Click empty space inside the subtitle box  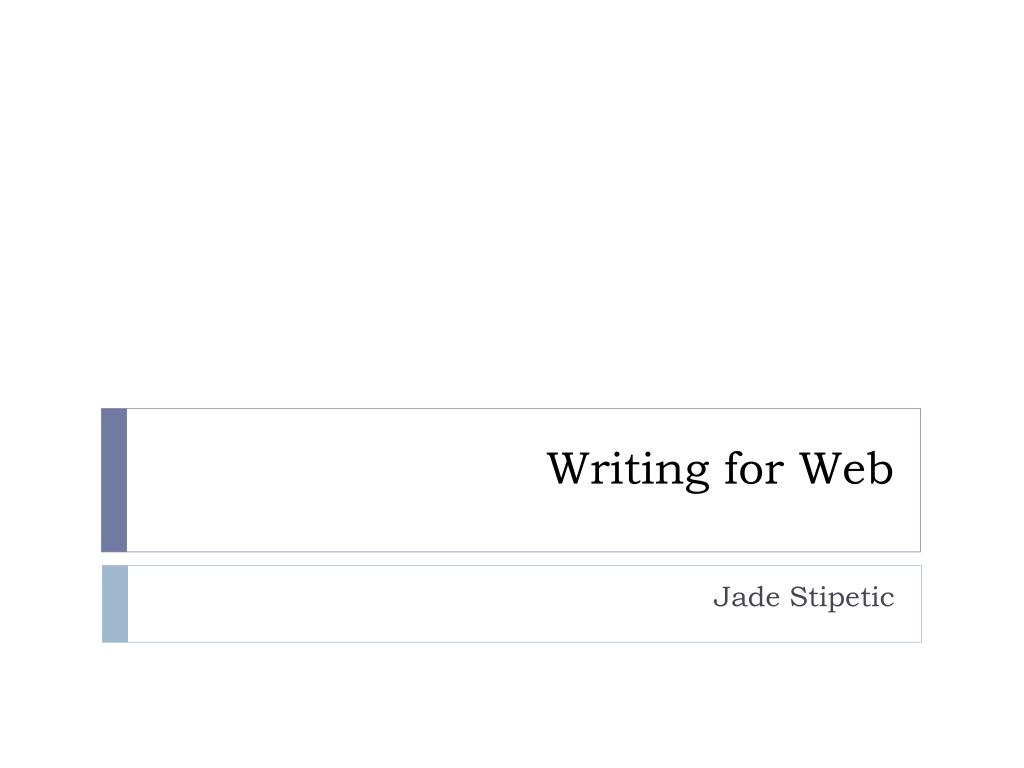tap(392, 604)
